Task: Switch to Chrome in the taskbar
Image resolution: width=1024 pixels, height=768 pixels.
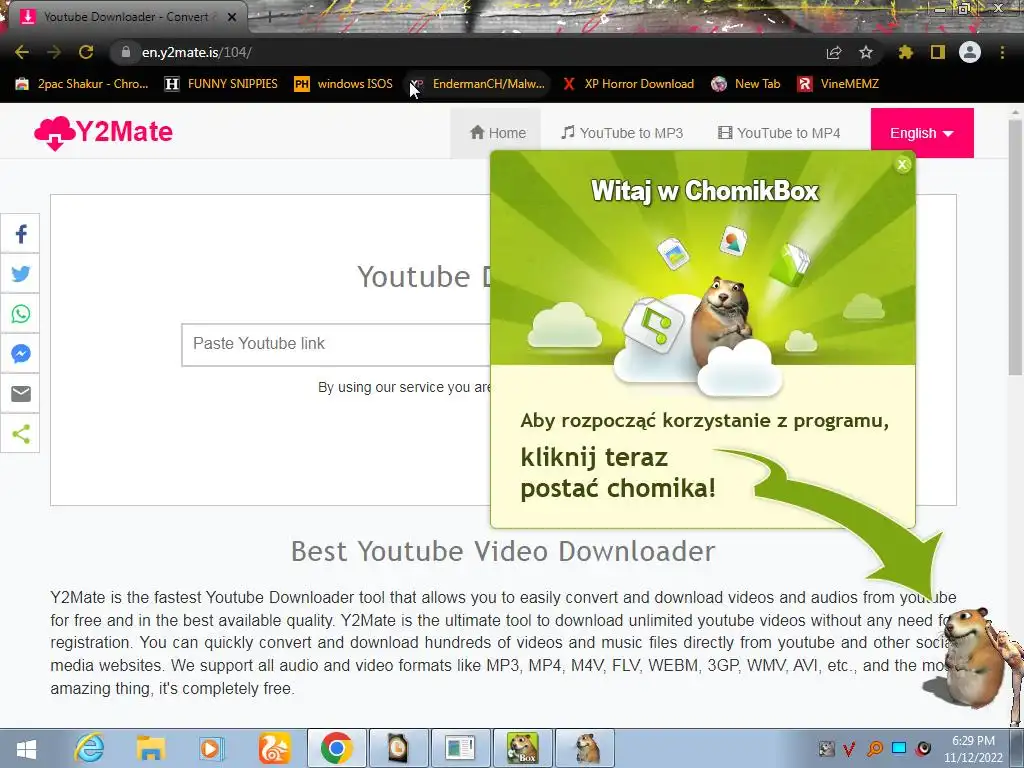Action: coord(336,748)
